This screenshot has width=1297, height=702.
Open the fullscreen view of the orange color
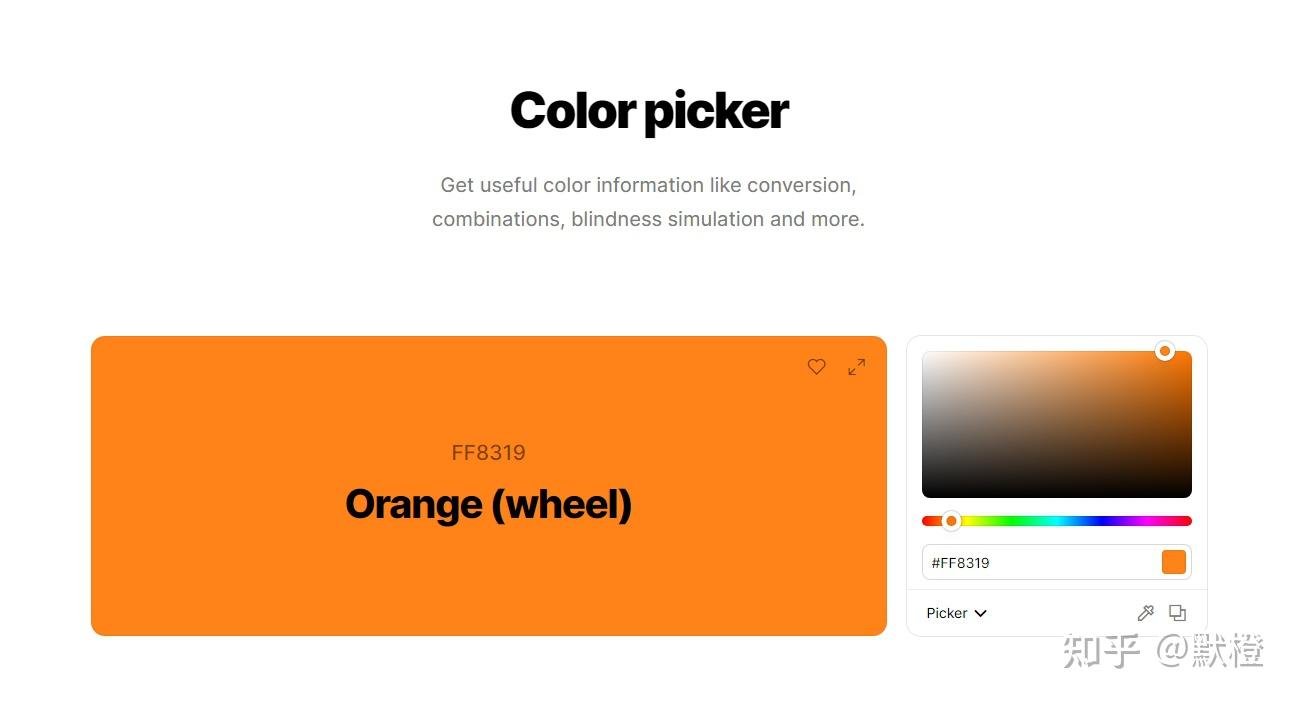(857, 367)
